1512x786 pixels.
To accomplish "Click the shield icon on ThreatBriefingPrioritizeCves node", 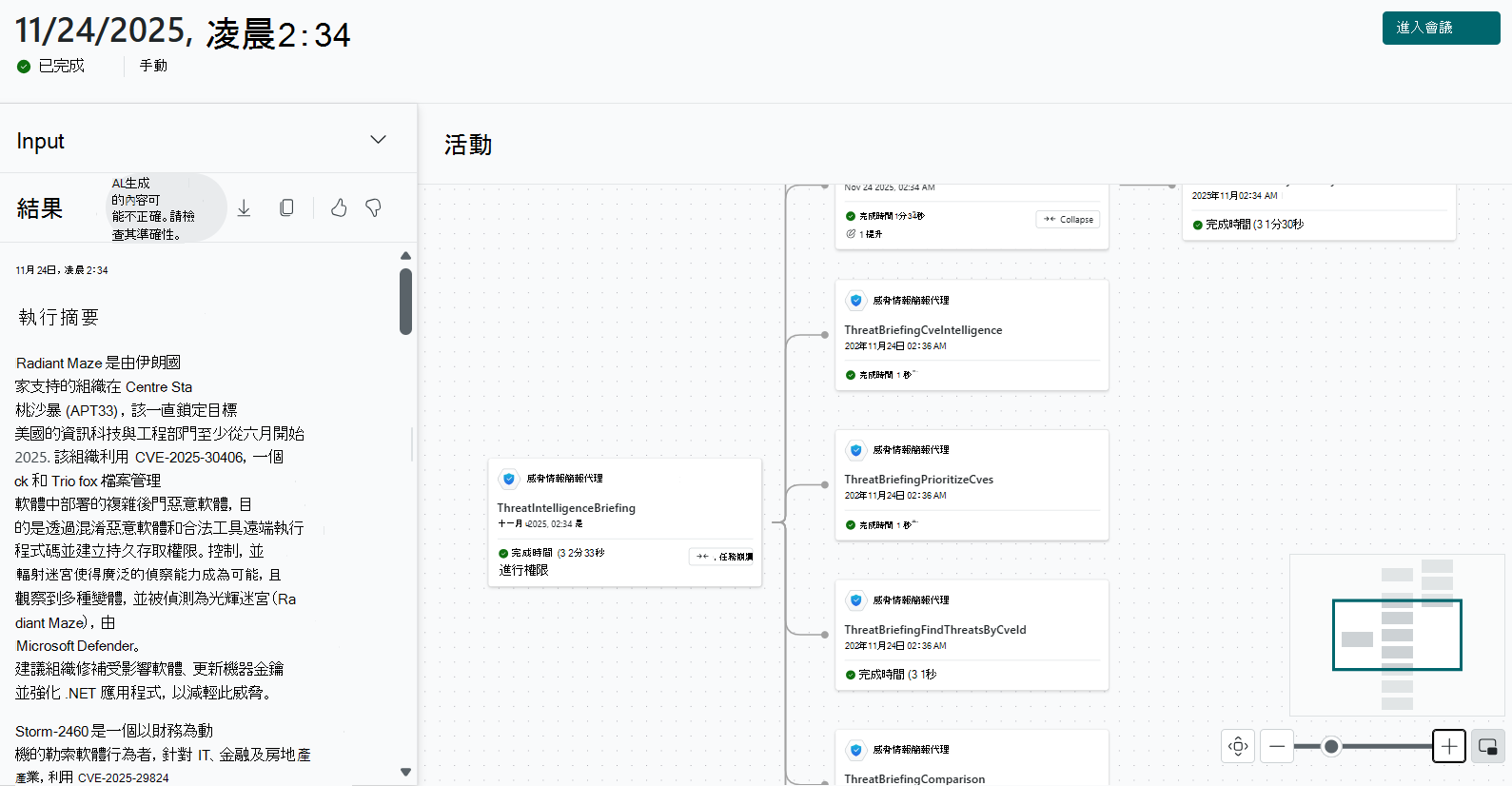I will [x=855, y=450].
